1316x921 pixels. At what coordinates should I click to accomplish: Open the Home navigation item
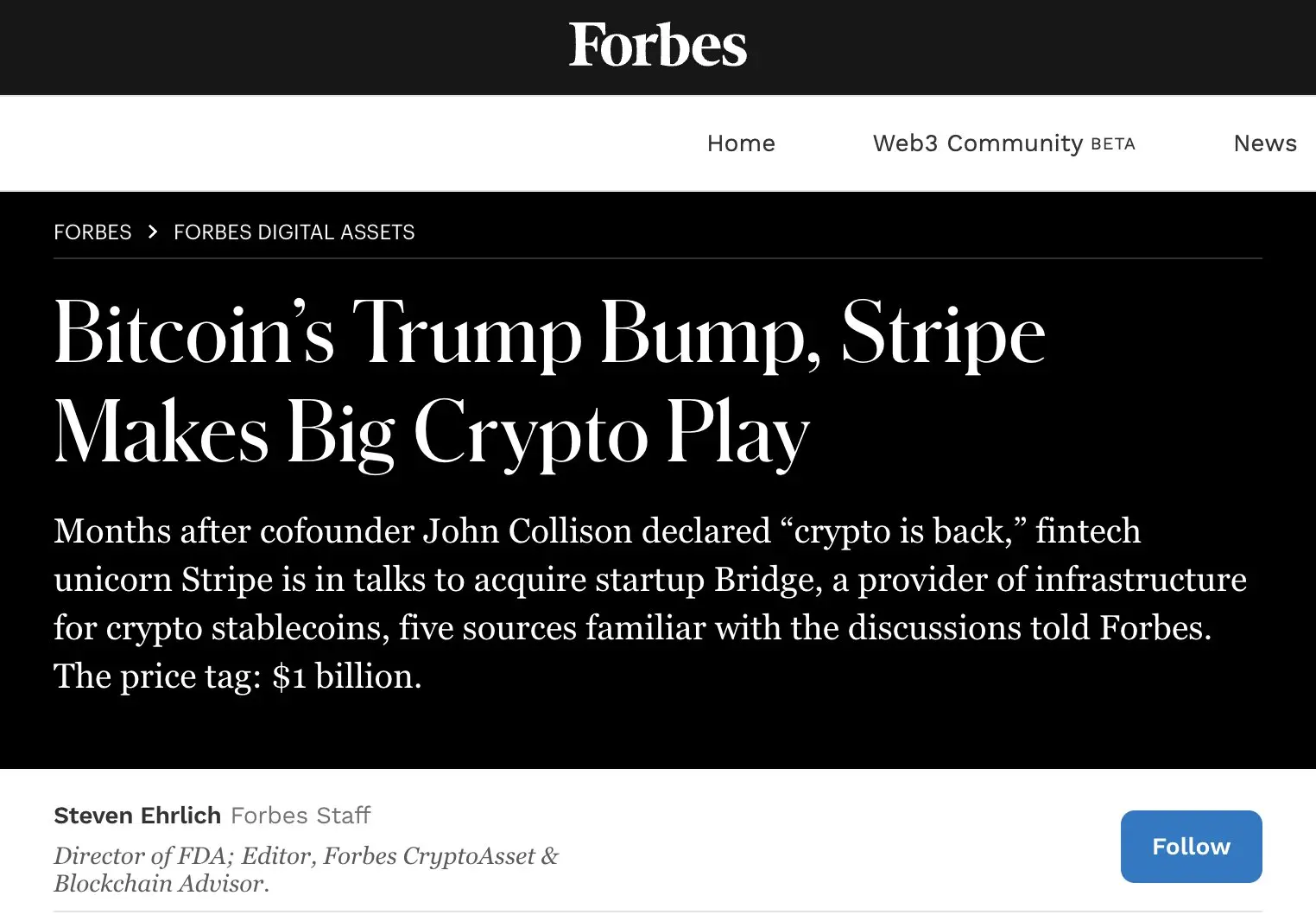[741, 143]
